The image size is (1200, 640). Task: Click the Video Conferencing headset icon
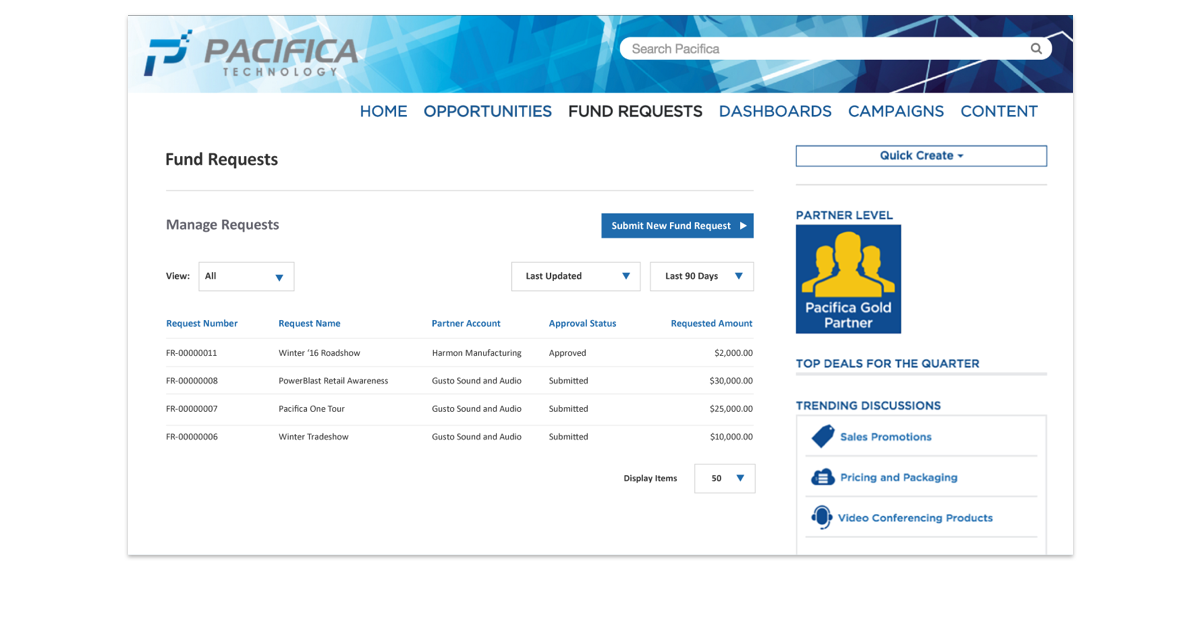pos(822,517)
